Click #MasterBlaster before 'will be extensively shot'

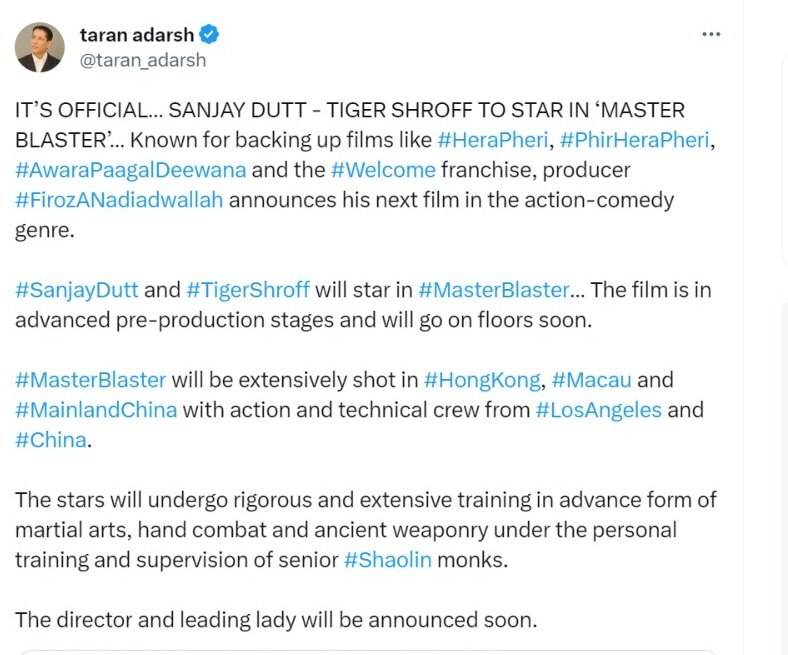(x=90, y=380)
